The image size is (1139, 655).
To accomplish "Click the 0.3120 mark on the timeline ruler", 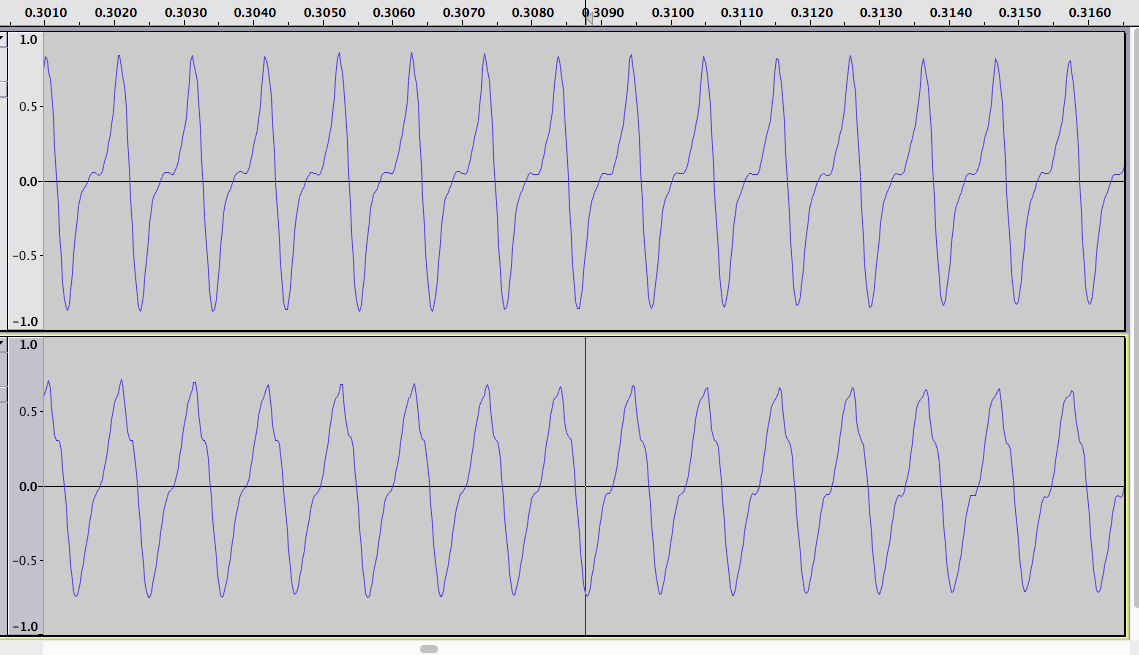I will tap(811, 12).
